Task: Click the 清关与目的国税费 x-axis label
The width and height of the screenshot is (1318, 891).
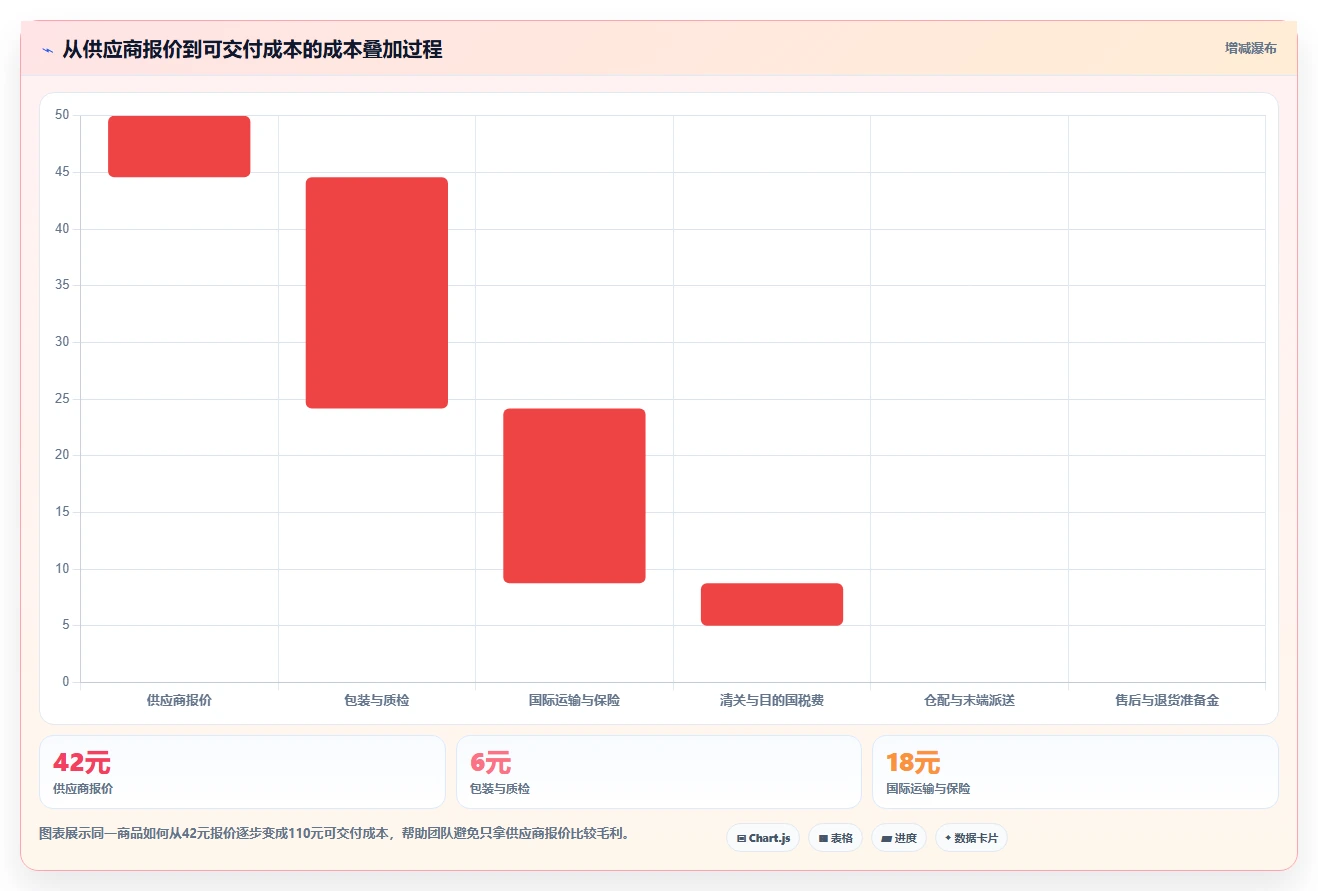Action: pos(772,700)
